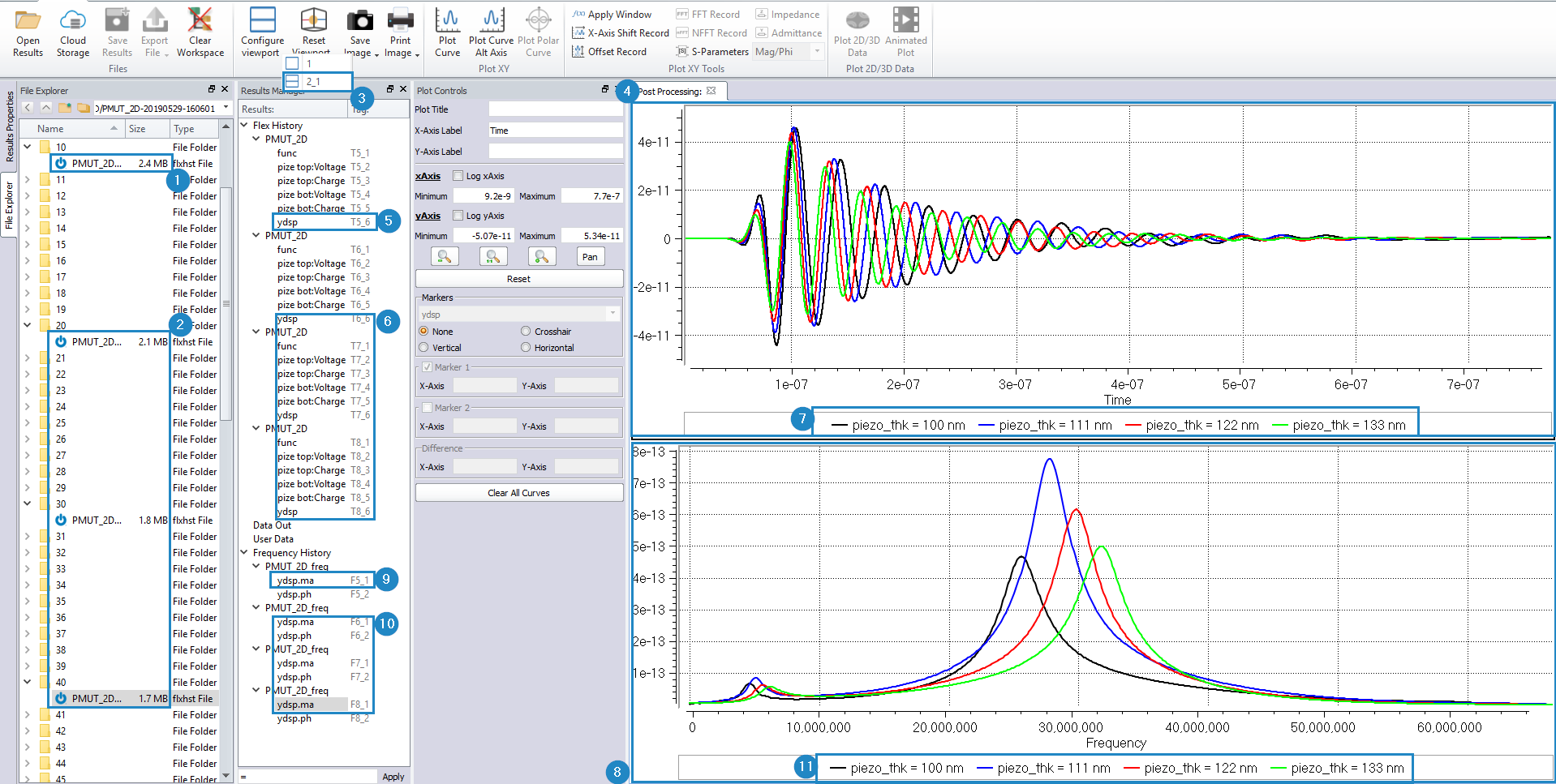Image resolution: width=1556 pixels, height=784 pixels.
Task: Select Plot Polar Curve
Action: (538, 32)
